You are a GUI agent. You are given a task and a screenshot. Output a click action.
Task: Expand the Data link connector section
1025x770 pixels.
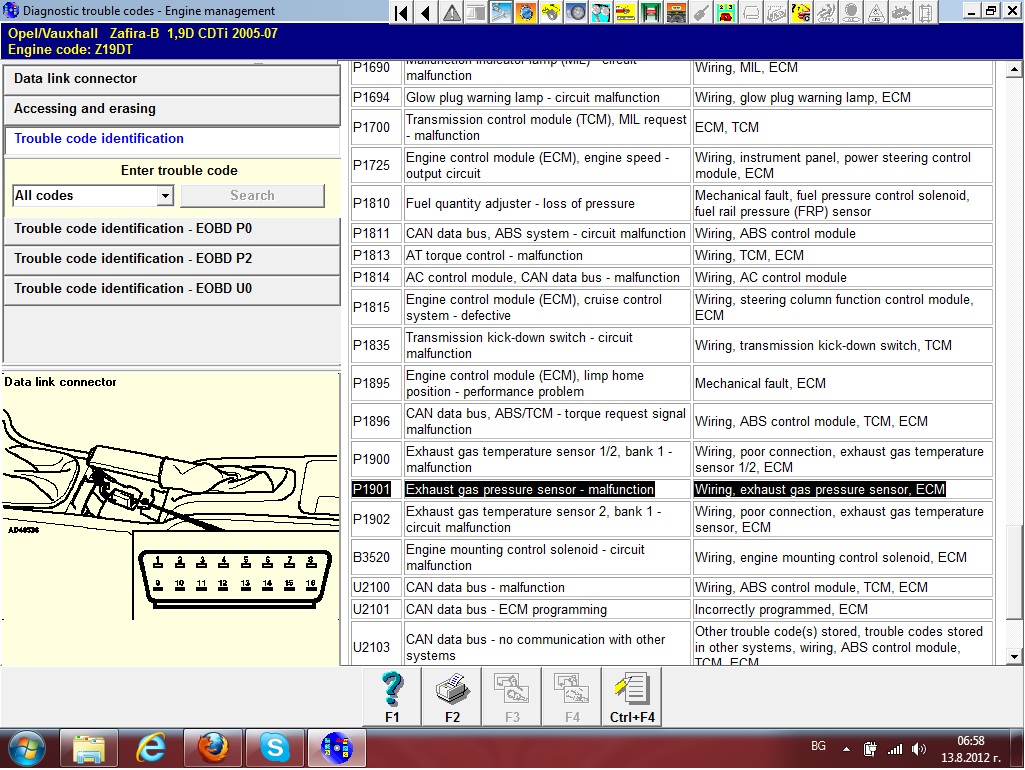172,79
